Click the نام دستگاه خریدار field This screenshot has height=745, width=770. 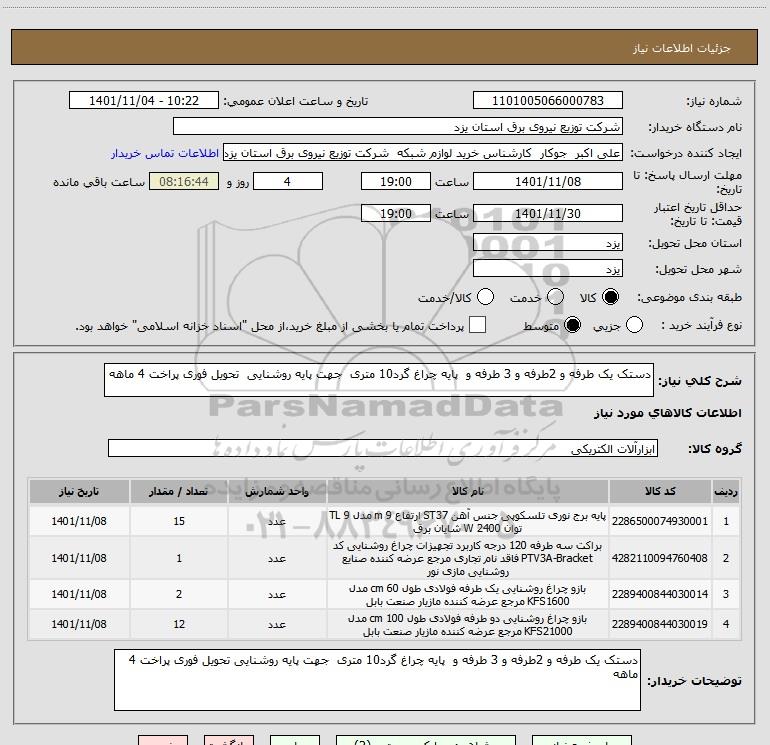tap(398, 127)
